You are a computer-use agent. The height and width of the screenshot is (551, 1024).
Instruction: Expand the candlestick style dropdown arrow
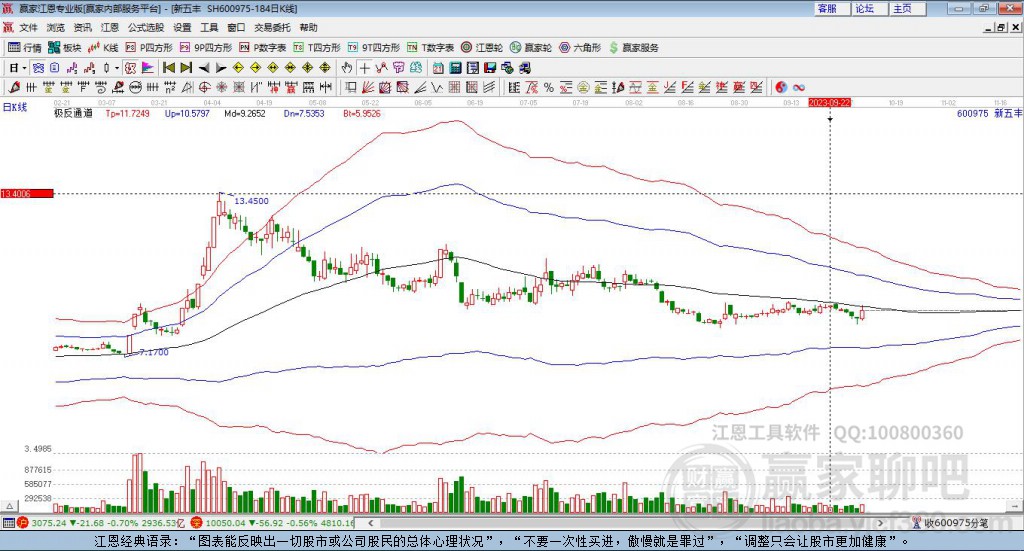point(117,68)
